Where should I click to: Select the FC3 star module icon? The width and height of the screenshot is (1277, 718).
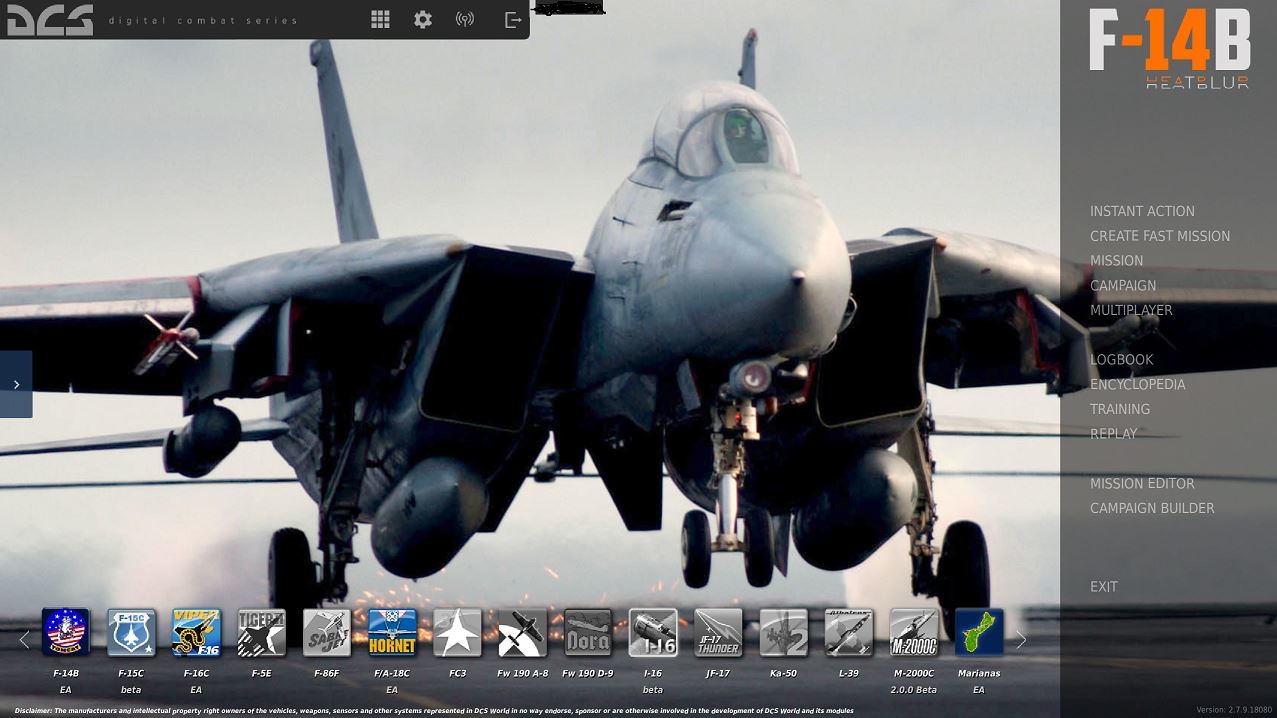457,632
